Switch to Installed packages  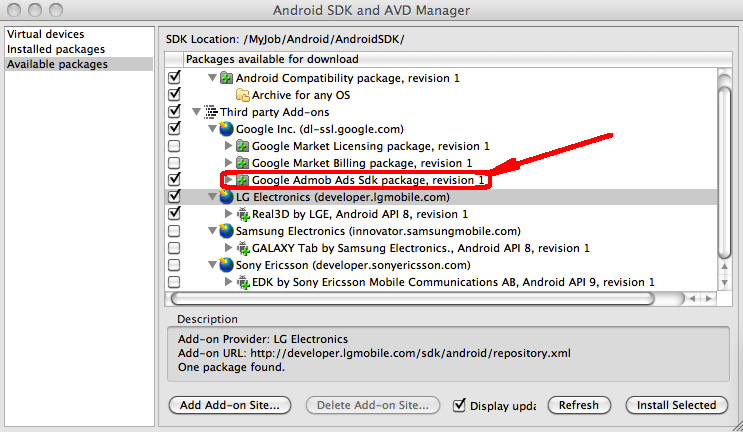click(55, 49)
